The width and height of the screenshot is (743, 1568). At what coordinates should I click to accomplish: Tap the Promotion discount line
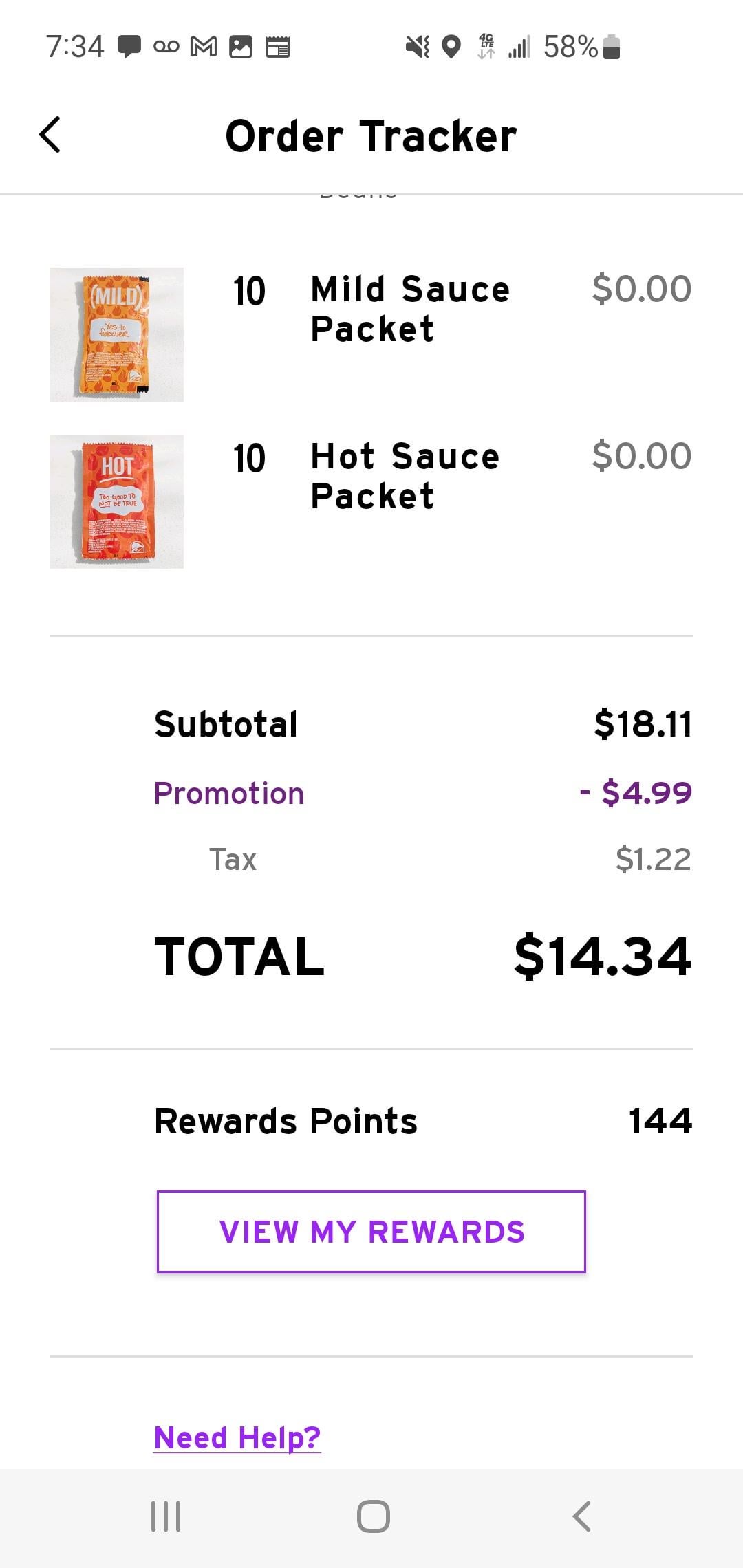point(422,793)
